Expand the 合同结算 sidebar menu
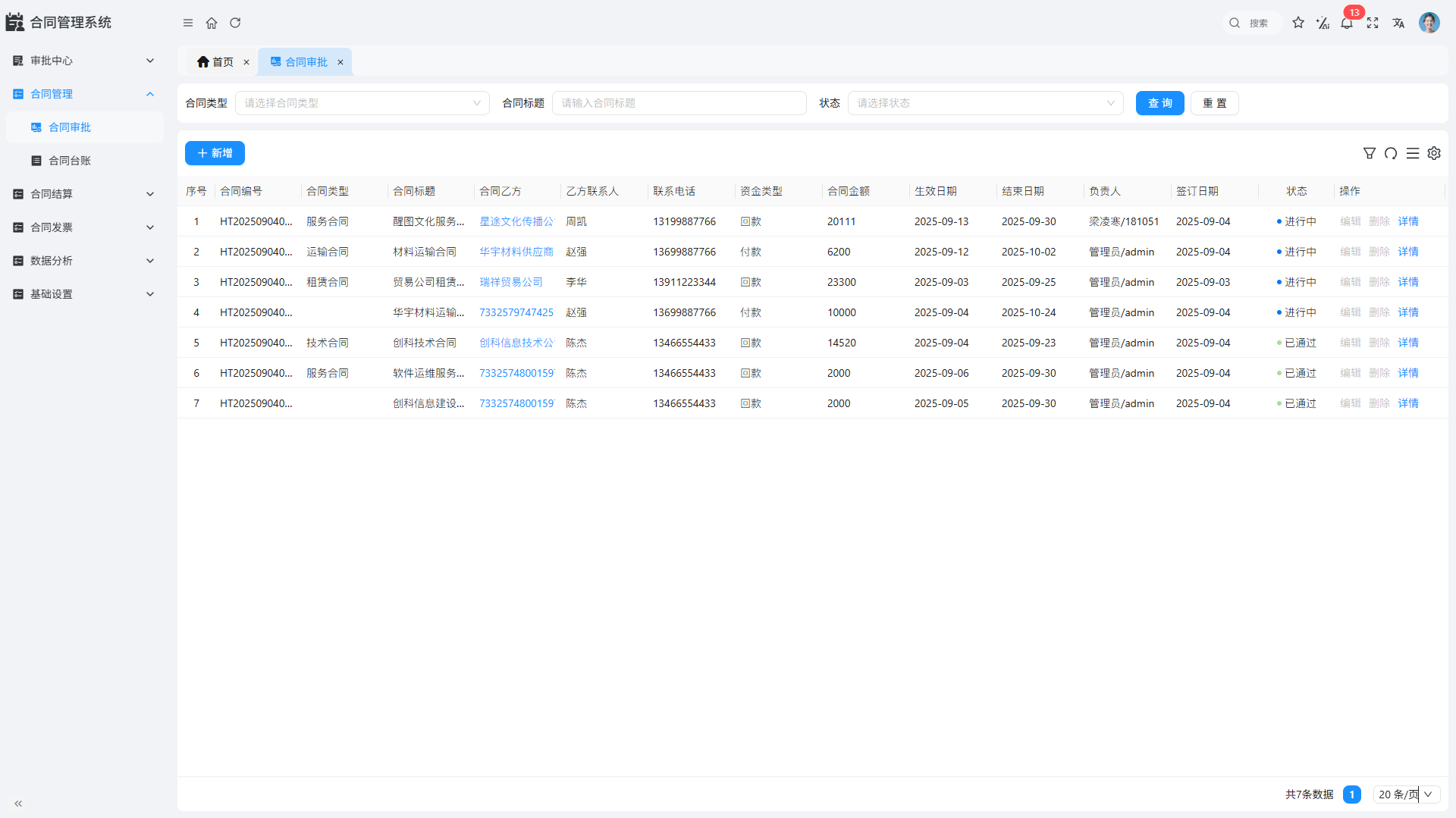Viewport: 1456px width, 818px height. [83, 194]
